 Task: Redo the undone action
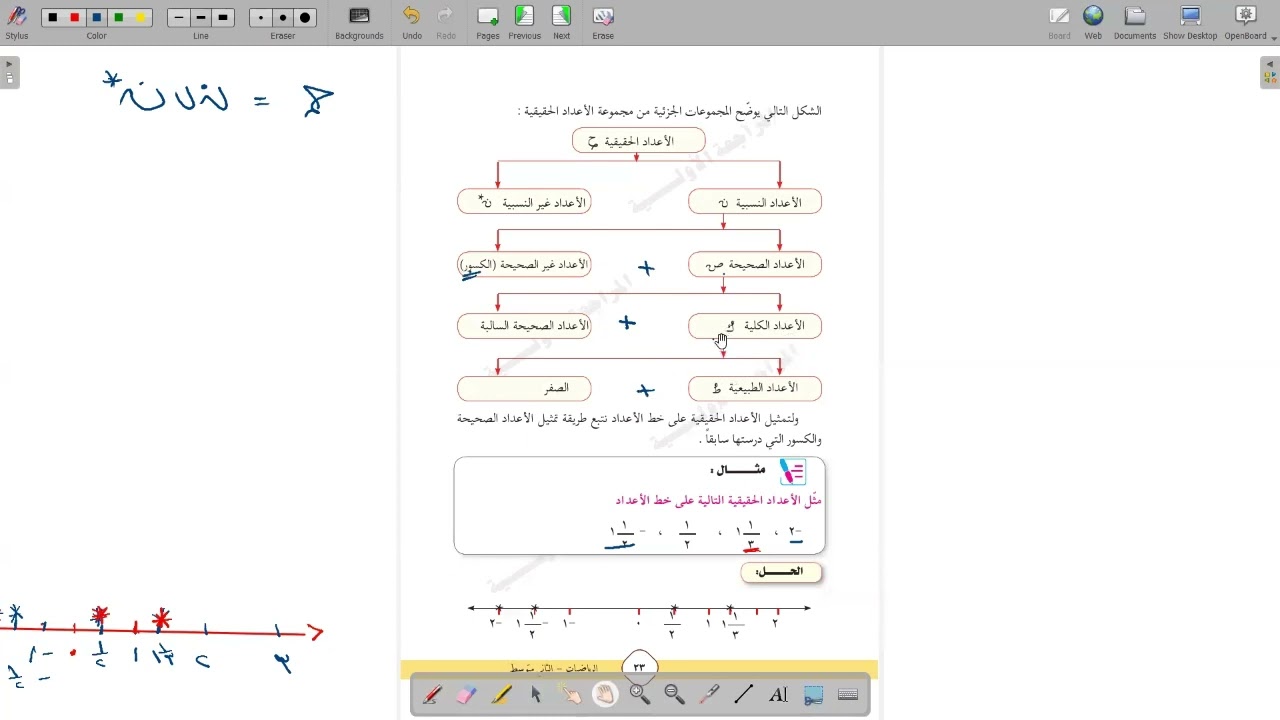(x=446, y=22)
